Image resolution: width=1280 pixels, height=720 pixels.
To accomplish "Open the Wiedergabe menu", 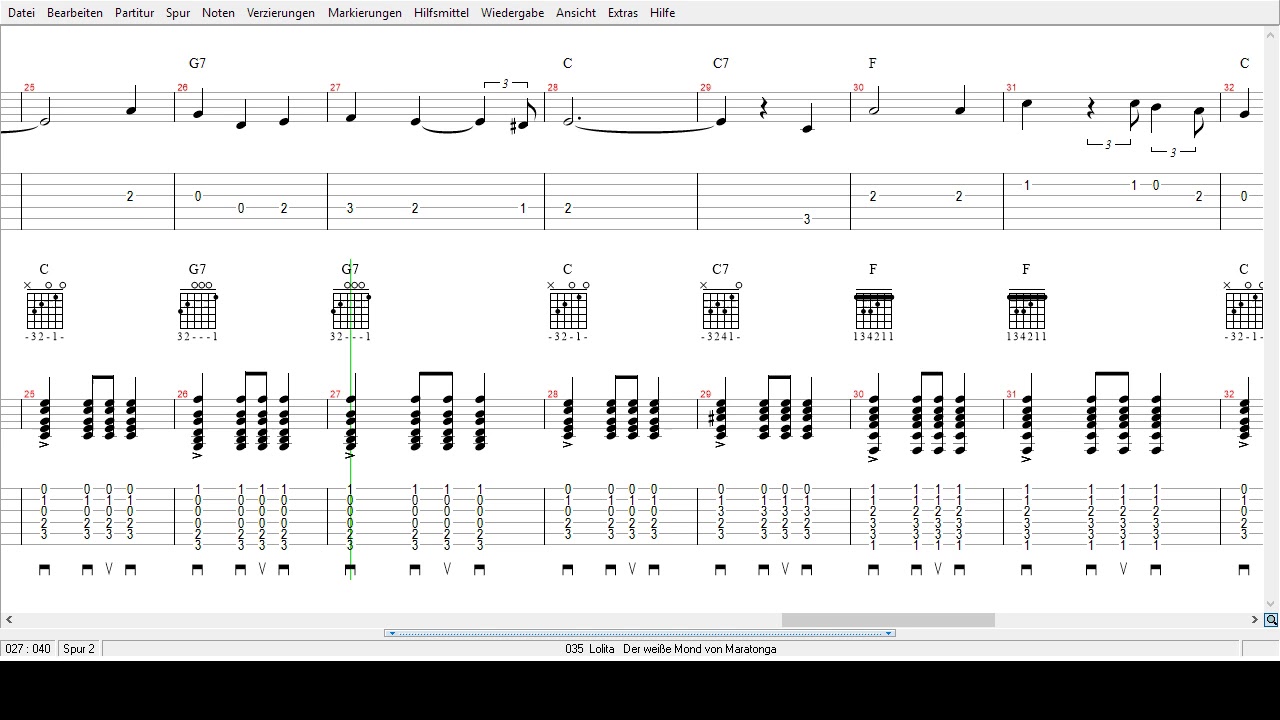I will click(x=512, y=13).
